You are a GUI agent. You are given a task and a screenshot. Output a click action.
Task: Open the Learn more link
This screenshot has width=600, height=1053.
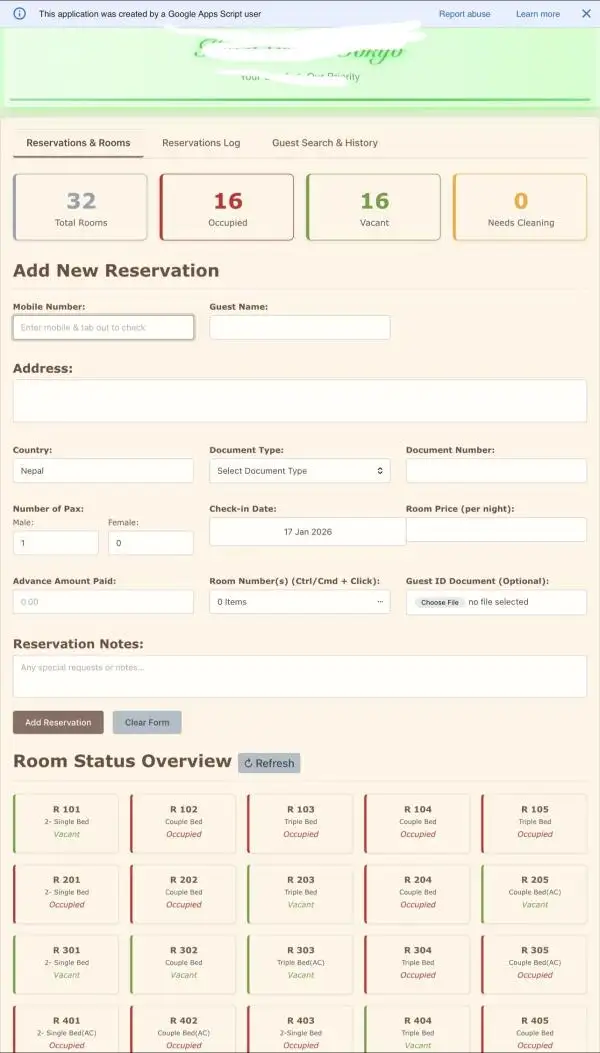538,14
